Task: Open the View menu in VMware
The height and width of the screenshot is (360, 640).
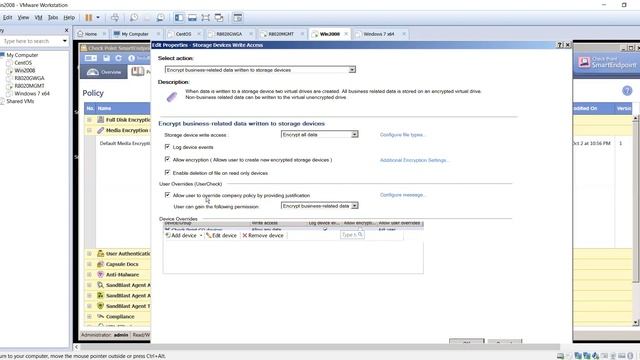Action: click(23, 18)
